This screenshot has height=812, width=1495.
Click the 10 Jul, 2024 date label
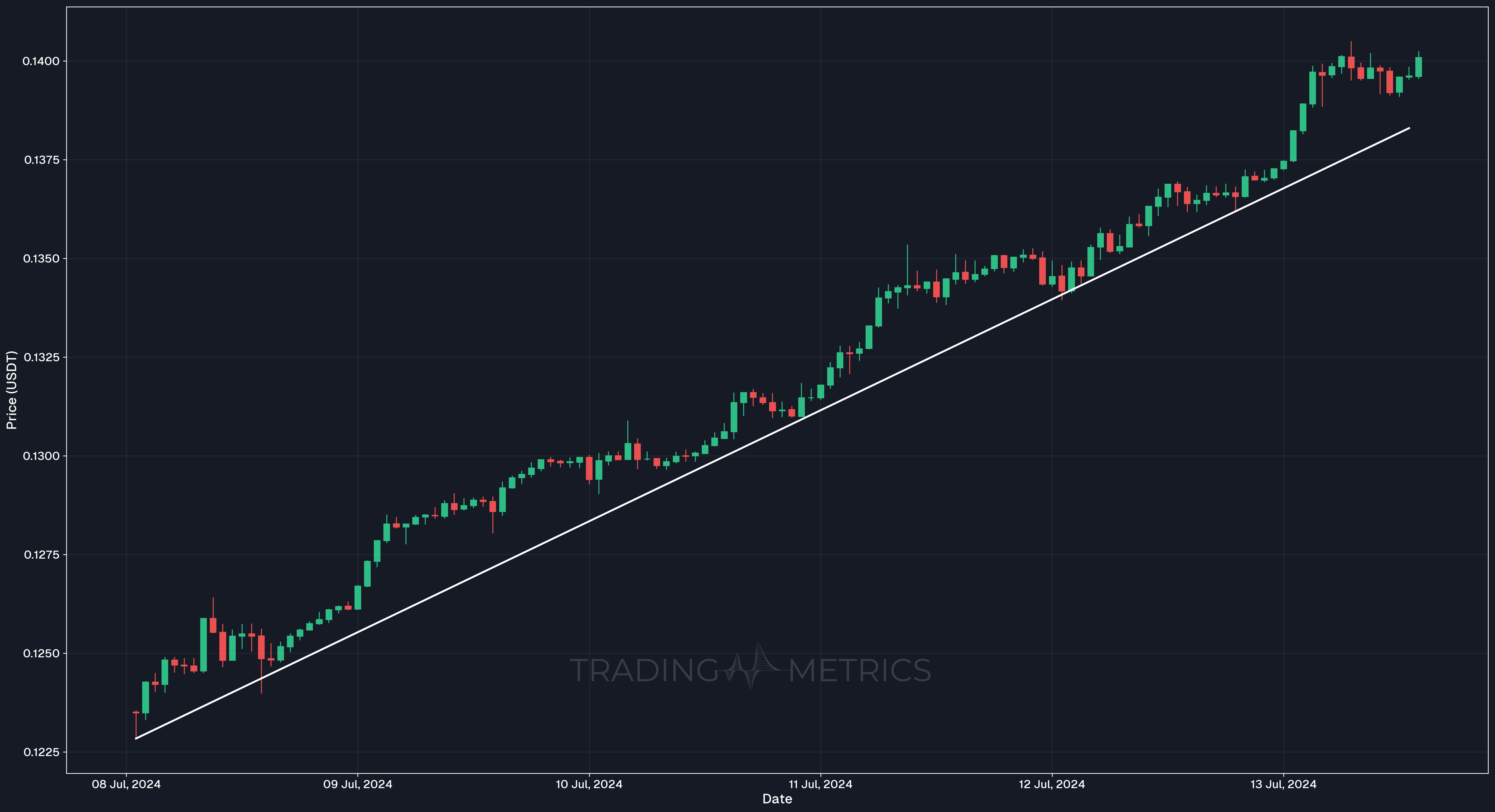pyautogui.click(x=589, y=785)
